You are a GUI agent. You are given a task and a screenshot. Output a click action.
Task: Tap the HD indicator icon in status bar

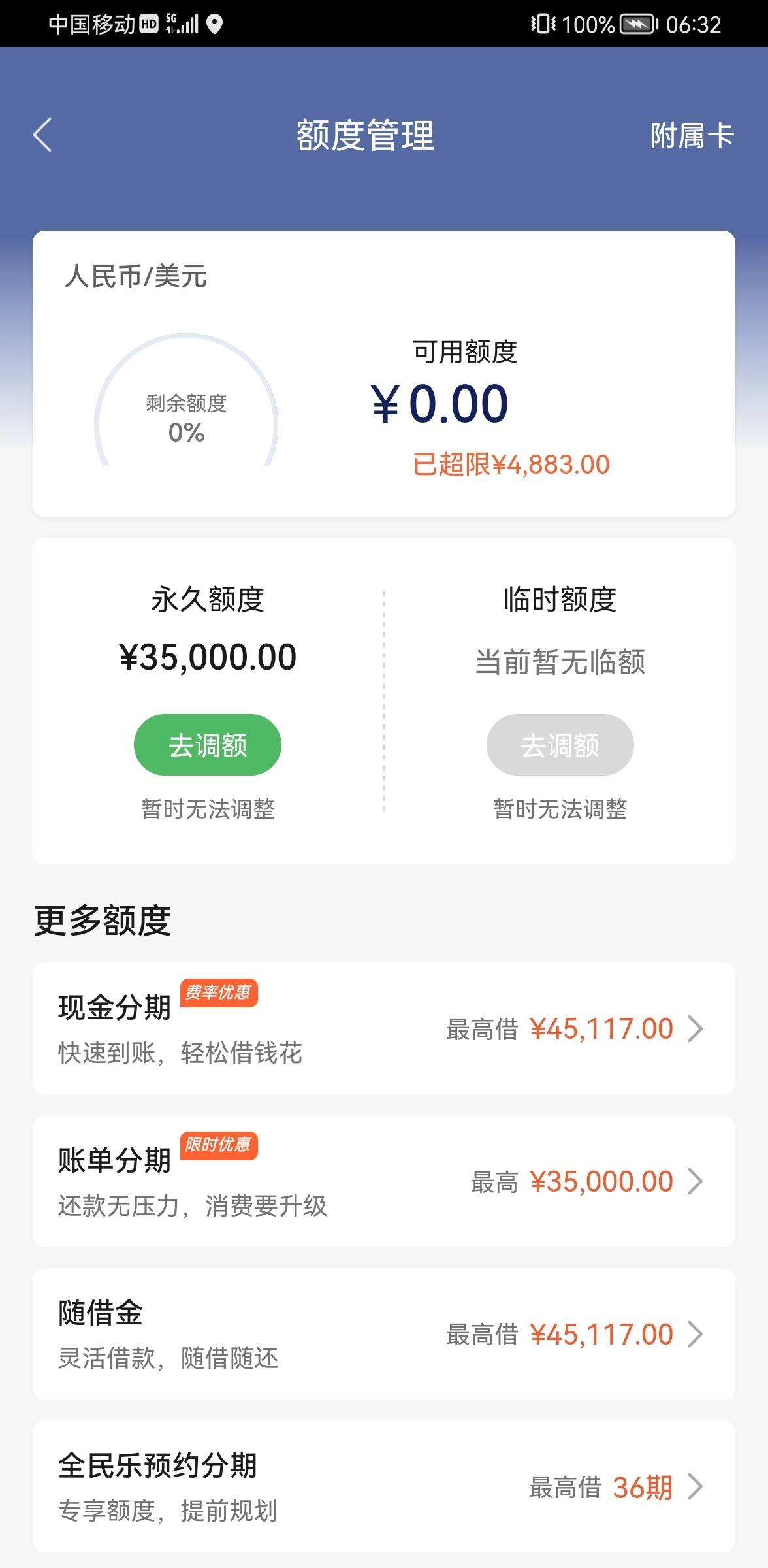150,25
